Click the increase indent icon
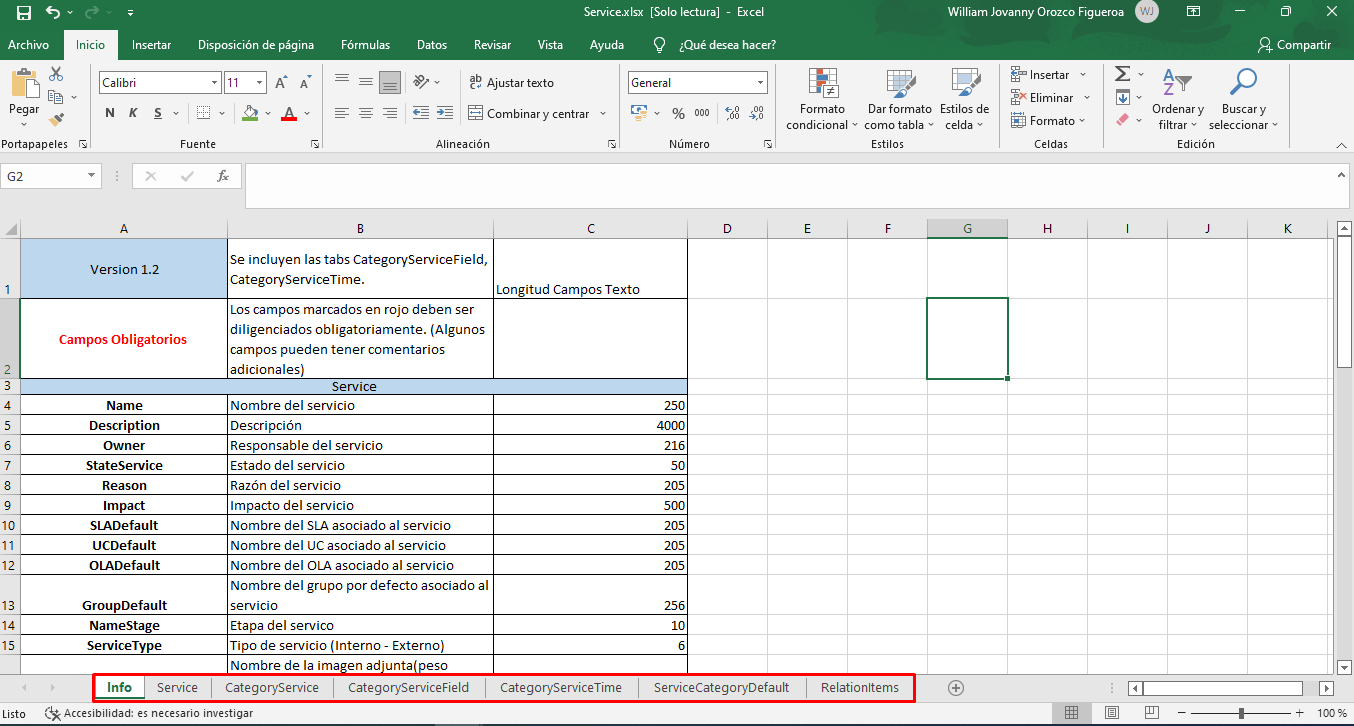This screenshot has height=726, width=1354. pos(443,113)
